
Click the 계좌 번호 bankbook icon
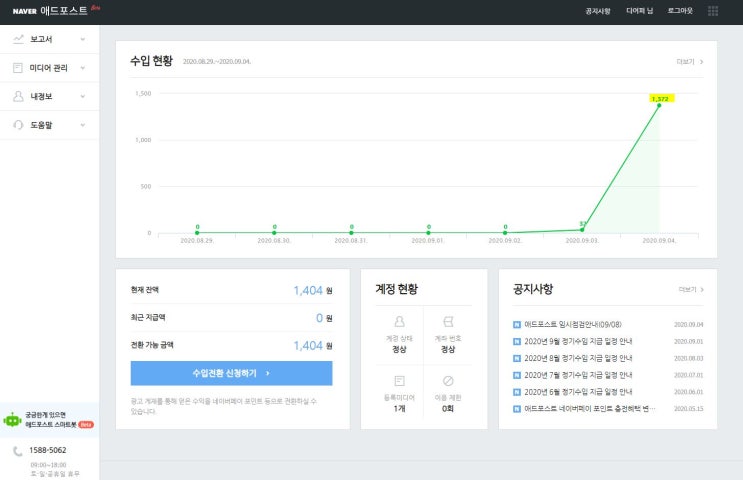pos(448,322)
